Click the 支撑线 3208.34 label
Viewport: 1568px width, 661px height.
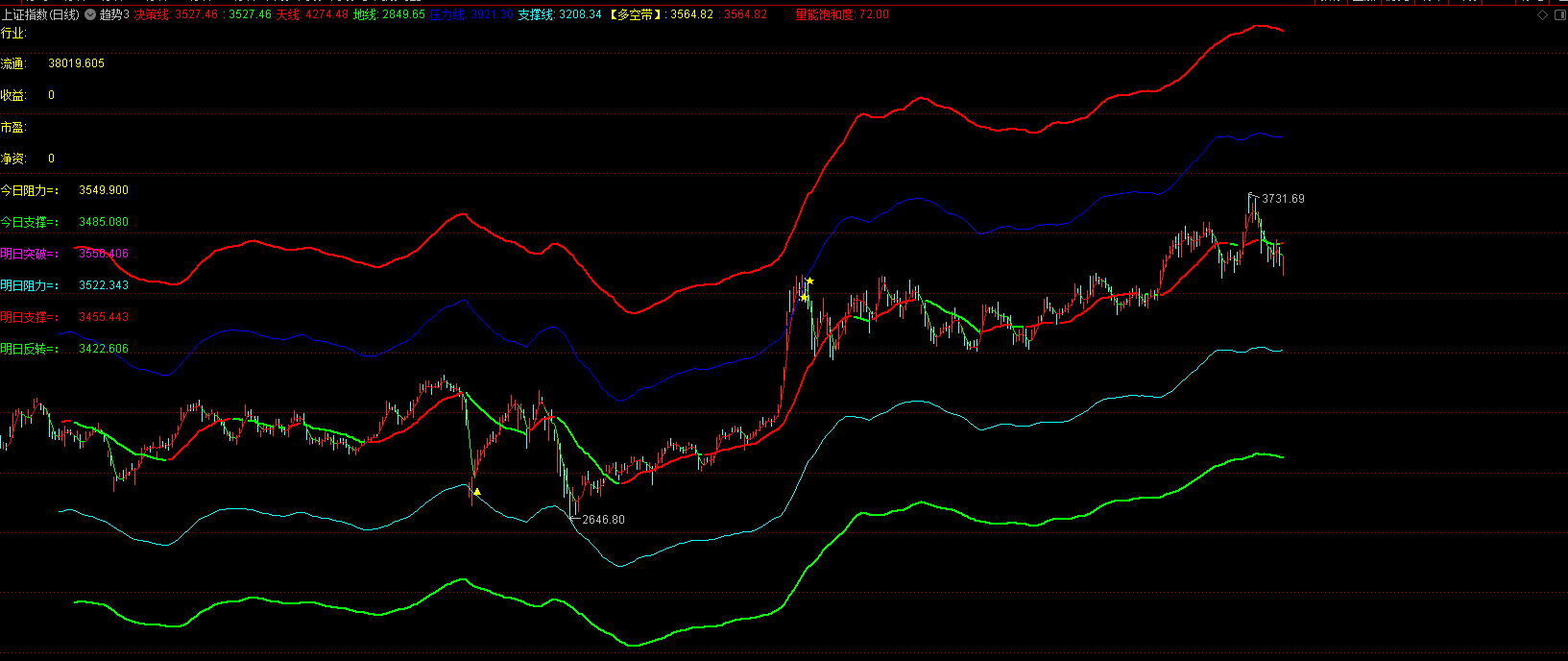(560, 15)
